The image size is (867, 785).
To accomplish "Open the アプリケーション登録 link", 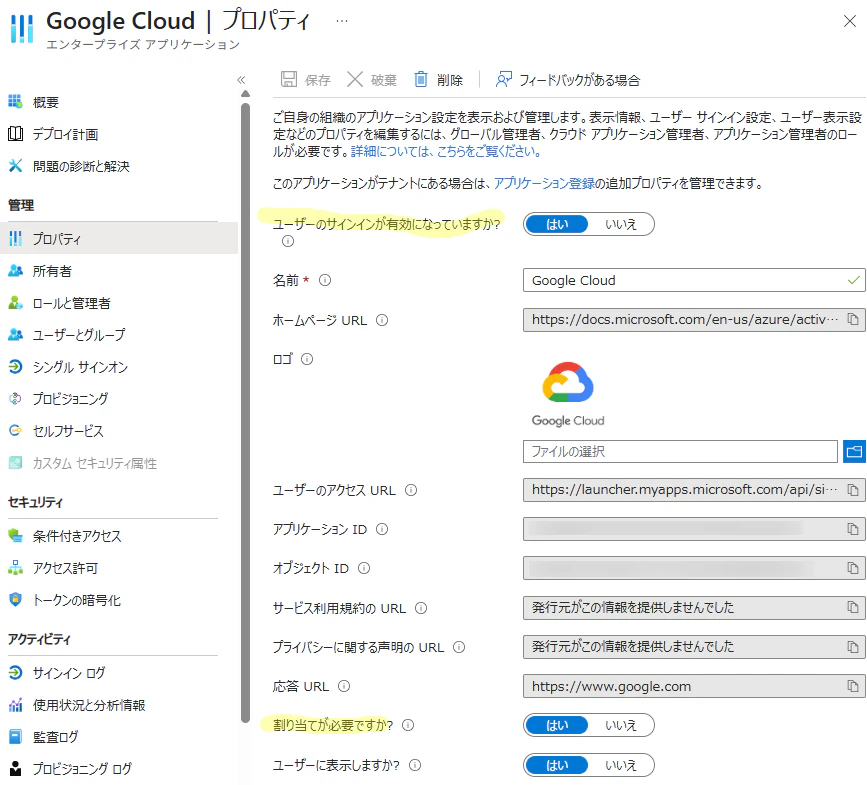I will [544, 183].
